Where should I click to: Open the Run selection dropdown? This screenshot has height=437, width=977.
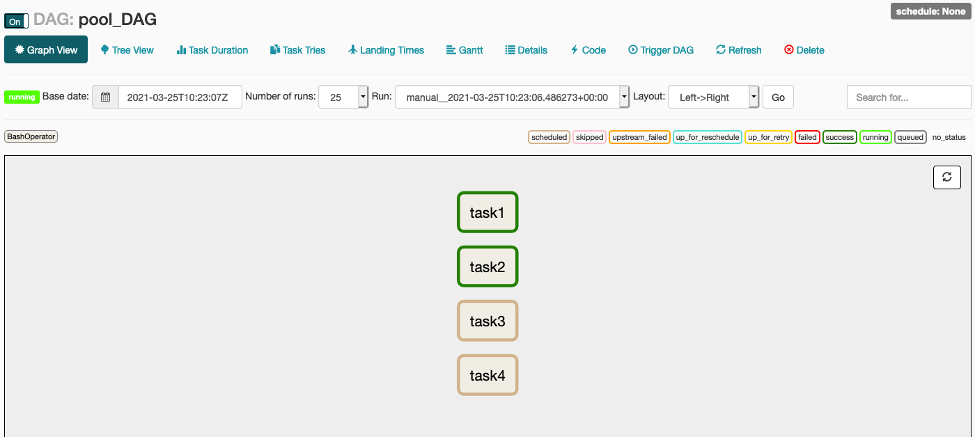[512, 97]
